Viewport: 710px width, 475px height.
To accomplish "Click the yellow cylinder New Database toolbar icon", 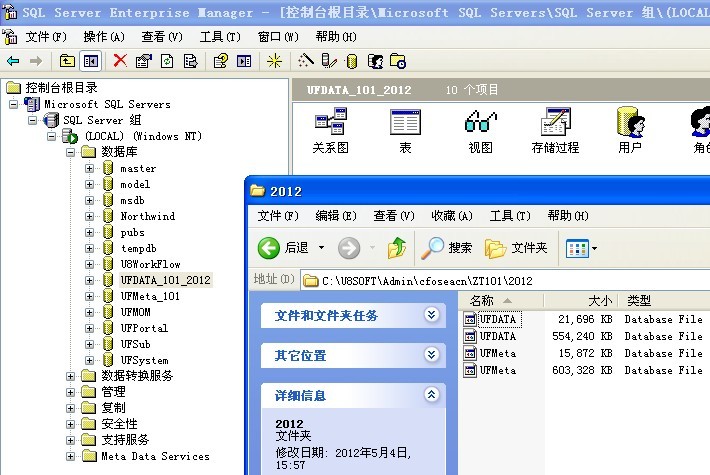I will point(352,61).
